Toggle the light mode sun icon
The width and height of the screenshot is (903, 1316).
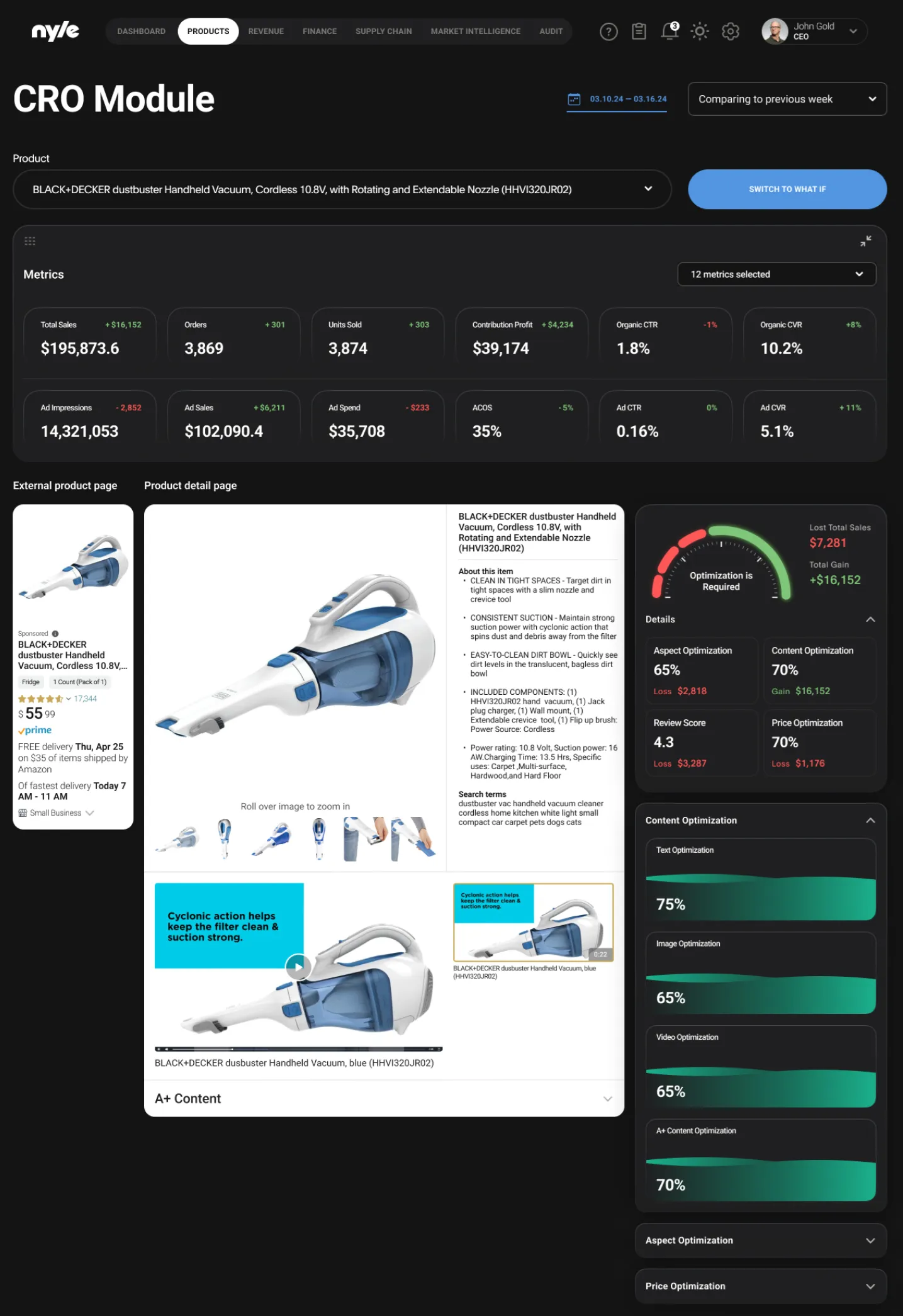pos(699,31)
